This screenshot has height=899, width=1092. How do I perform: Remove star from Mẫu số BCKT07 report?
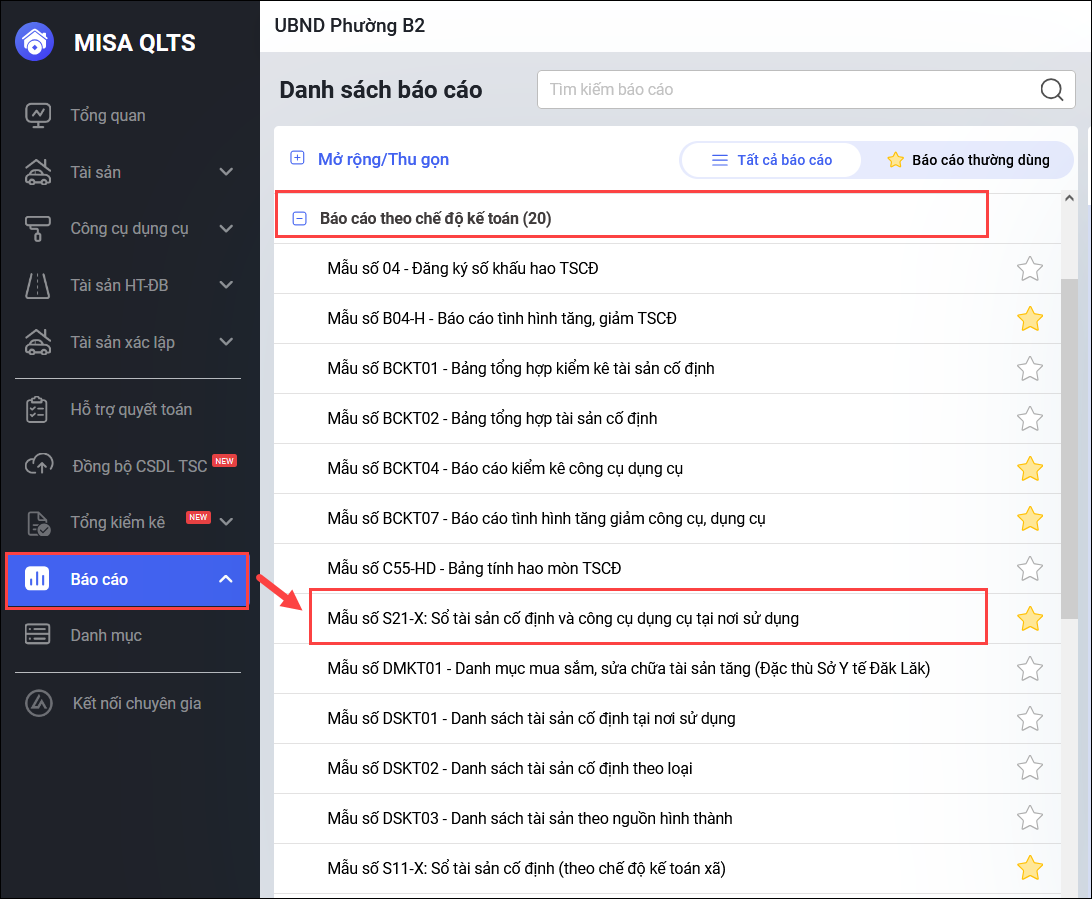(x=1030, y=519)
